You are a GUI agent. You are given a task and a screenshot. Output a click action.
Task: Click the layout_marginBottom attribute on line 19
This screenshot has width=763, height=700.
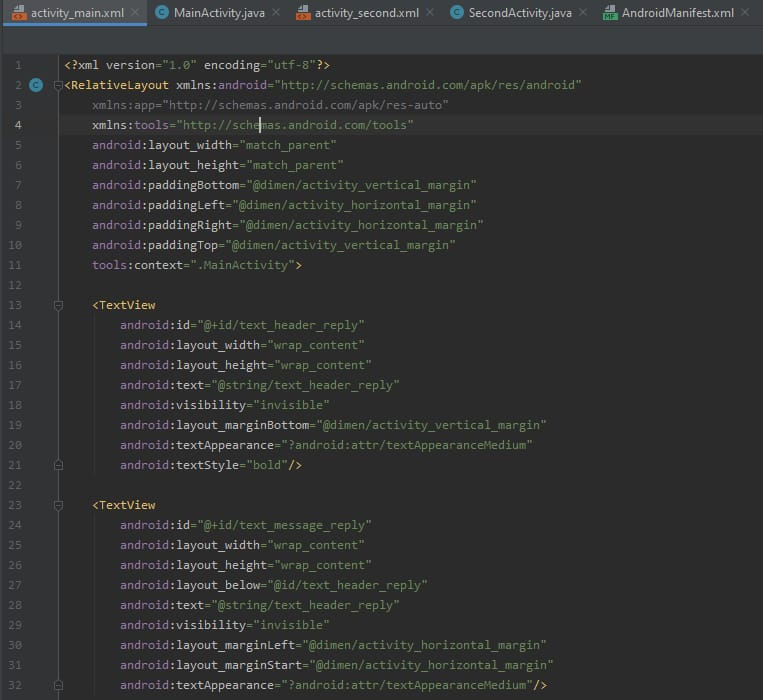[215, 425]
